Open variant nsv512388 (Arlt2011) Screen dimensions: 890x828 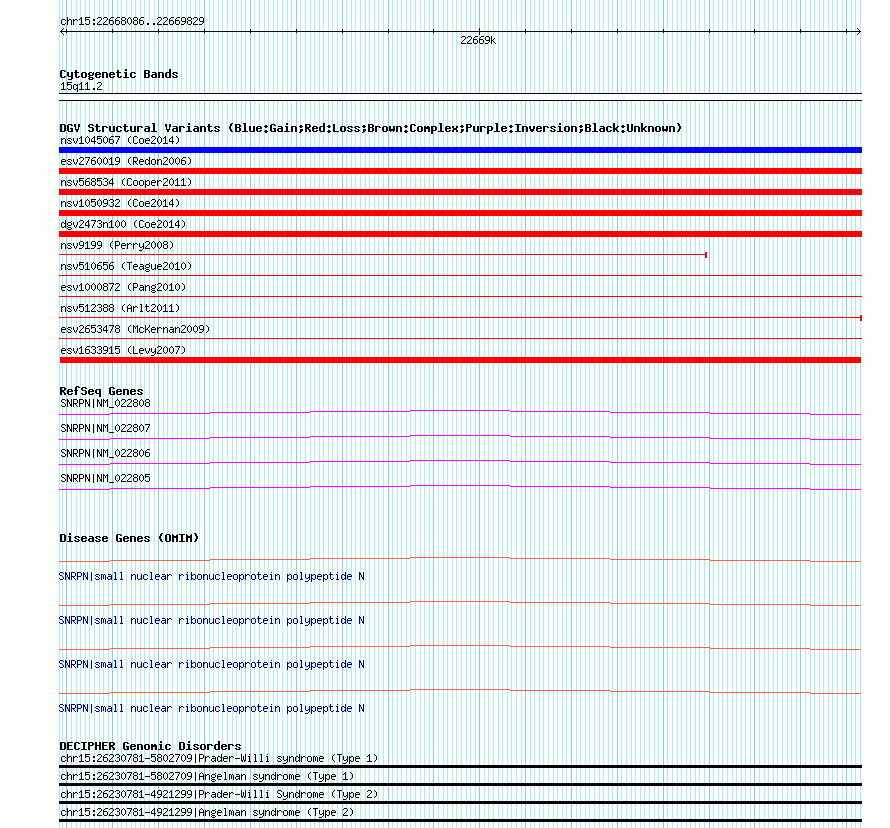120,308
